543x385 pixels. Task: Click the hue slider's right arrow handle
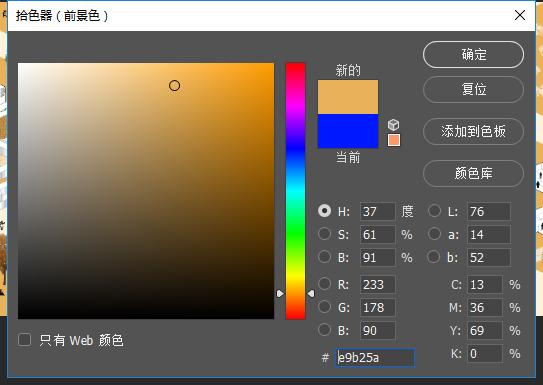click(311, 294)
